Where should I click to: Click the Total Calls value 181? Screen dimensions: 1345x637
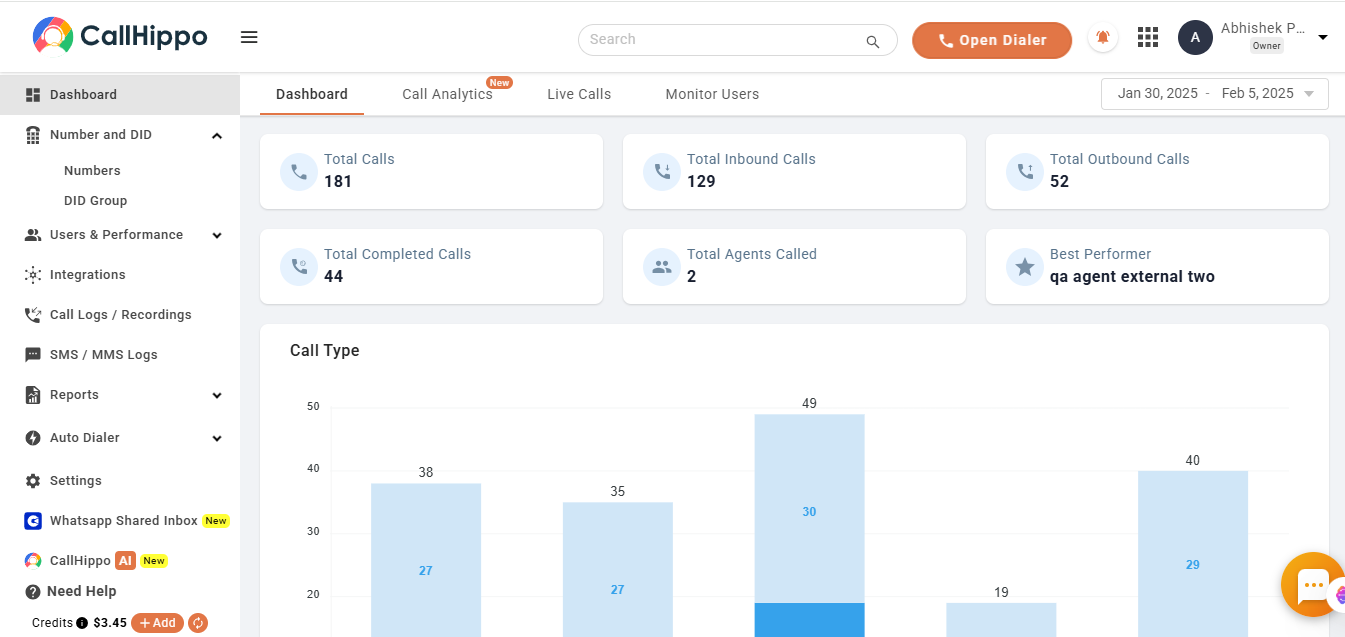[338, 182]
